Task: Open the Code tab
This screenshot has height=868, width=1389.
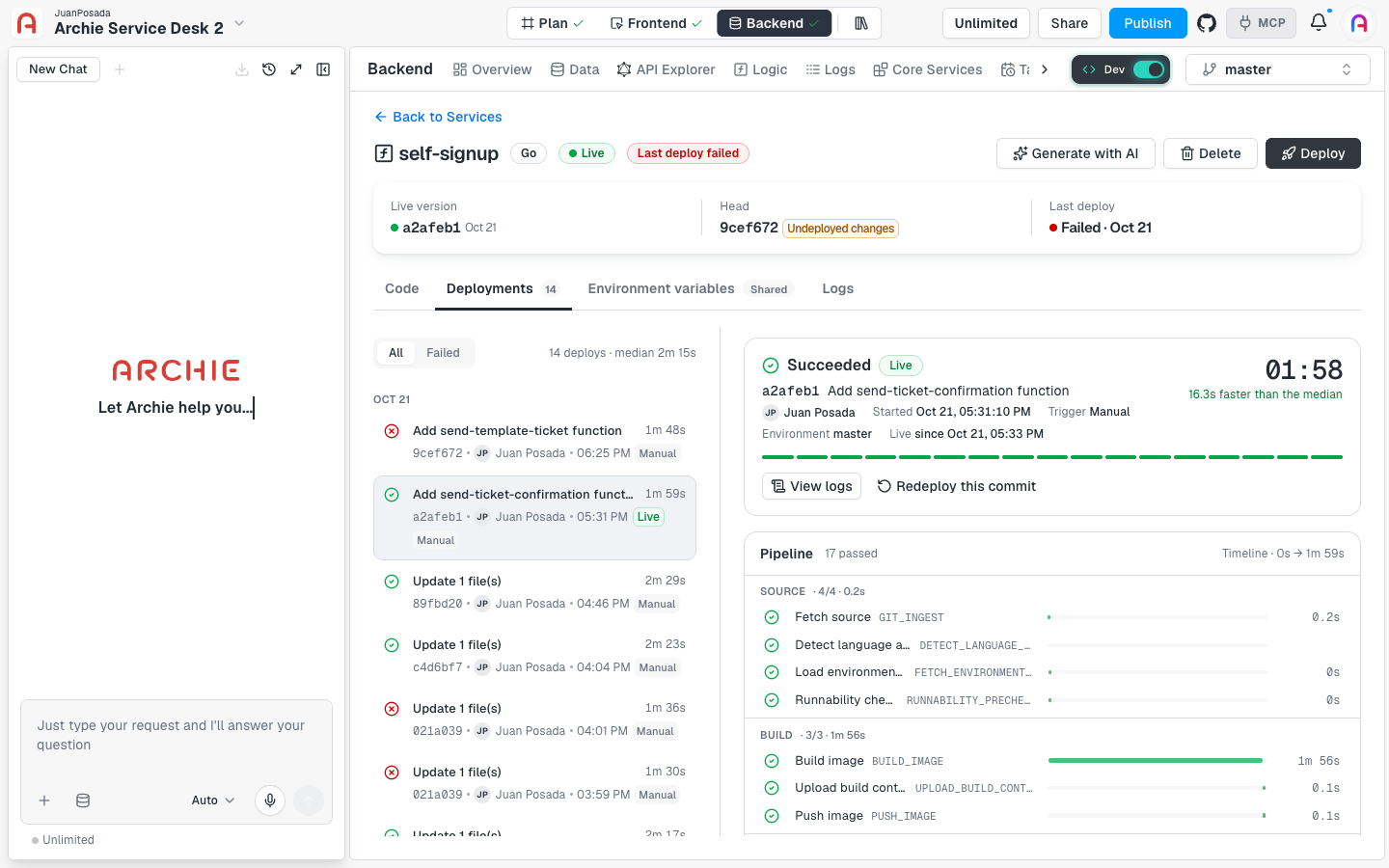Action: coord(402,288)
